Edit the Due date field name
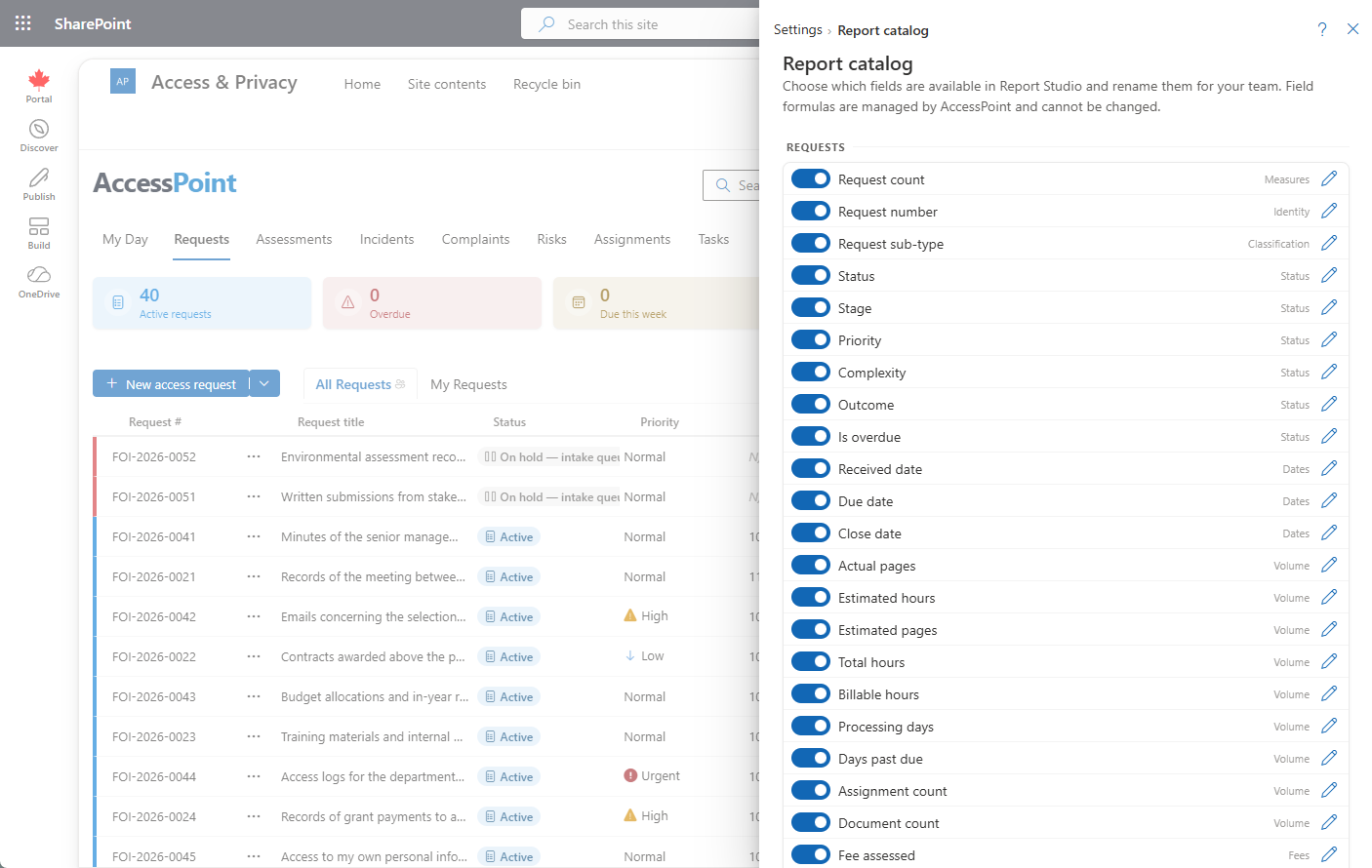The width and height of the screenshot is (1372, 868). pos(1329,500)
